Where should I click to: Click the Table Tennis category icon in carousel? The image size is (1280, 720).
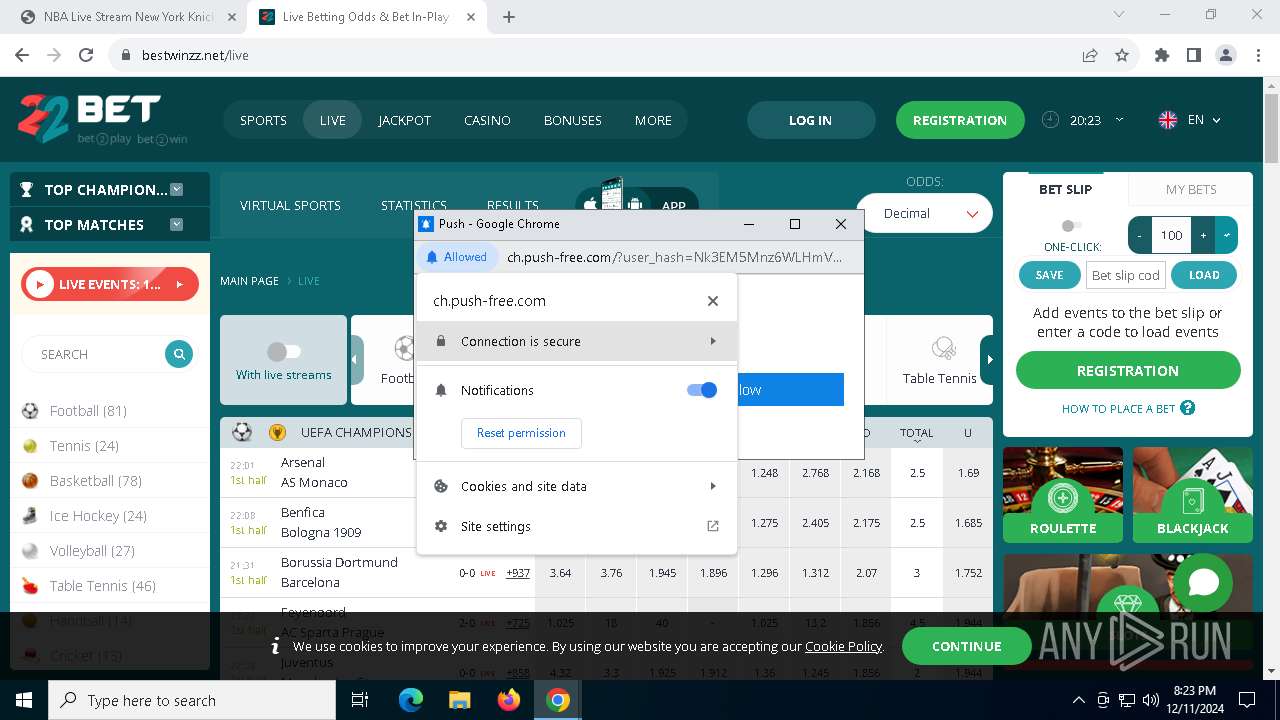pos(942,349)
